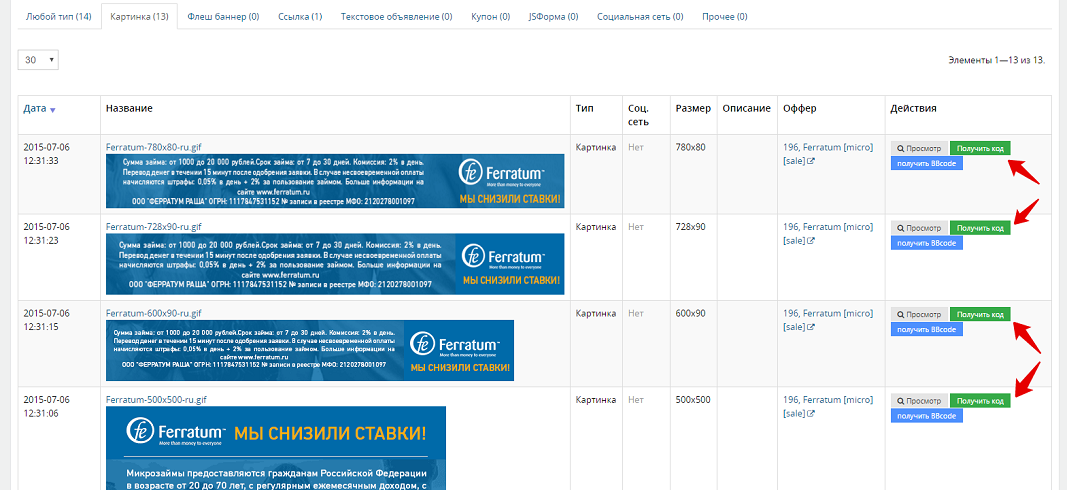Open Ferratum-780x80-ru.gif file link
Screen dimensions: 1067x490
click(x=154, y=147)
